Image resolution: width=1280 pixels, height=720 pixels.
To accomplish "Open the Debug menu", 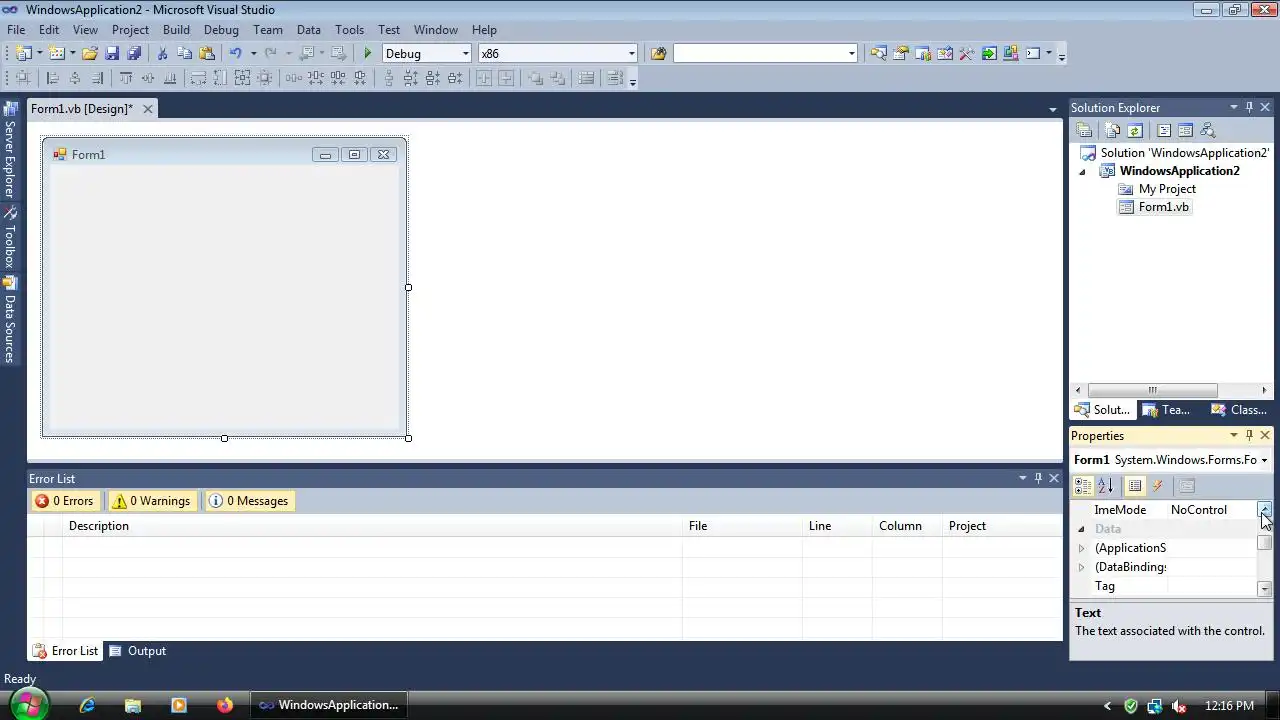I will coord(221,30).
